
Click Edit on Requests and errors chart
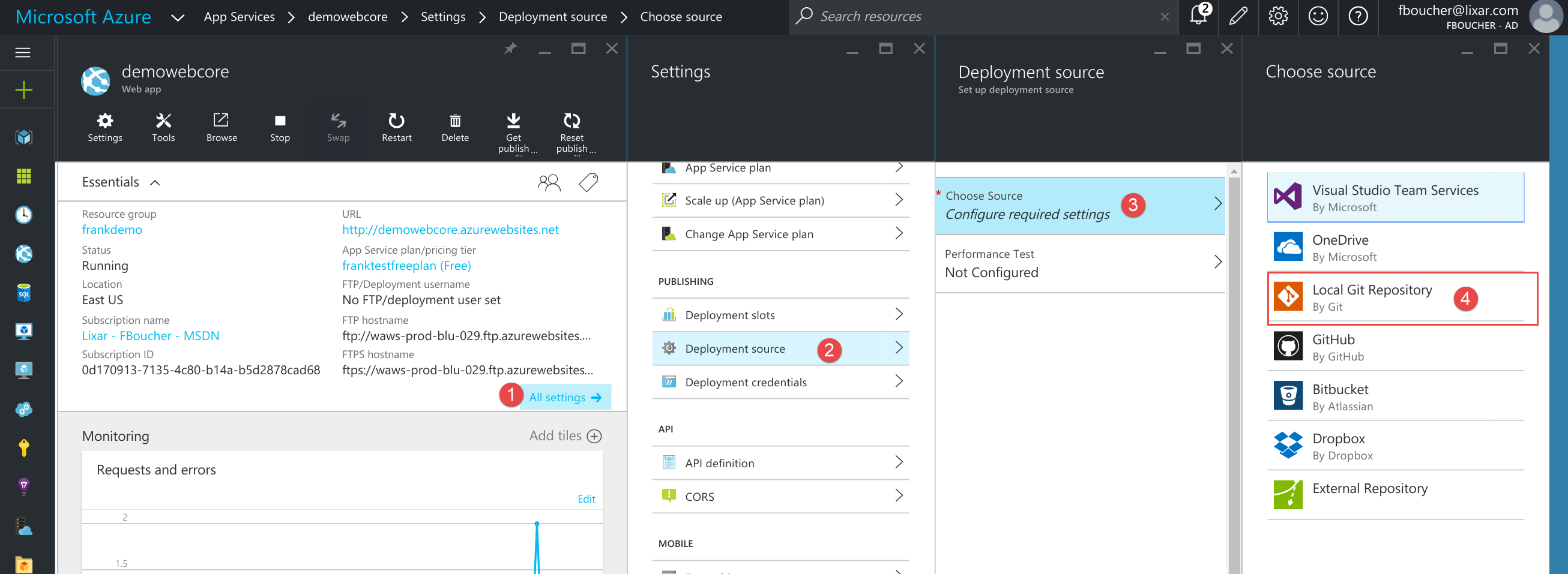coord(586,498)
